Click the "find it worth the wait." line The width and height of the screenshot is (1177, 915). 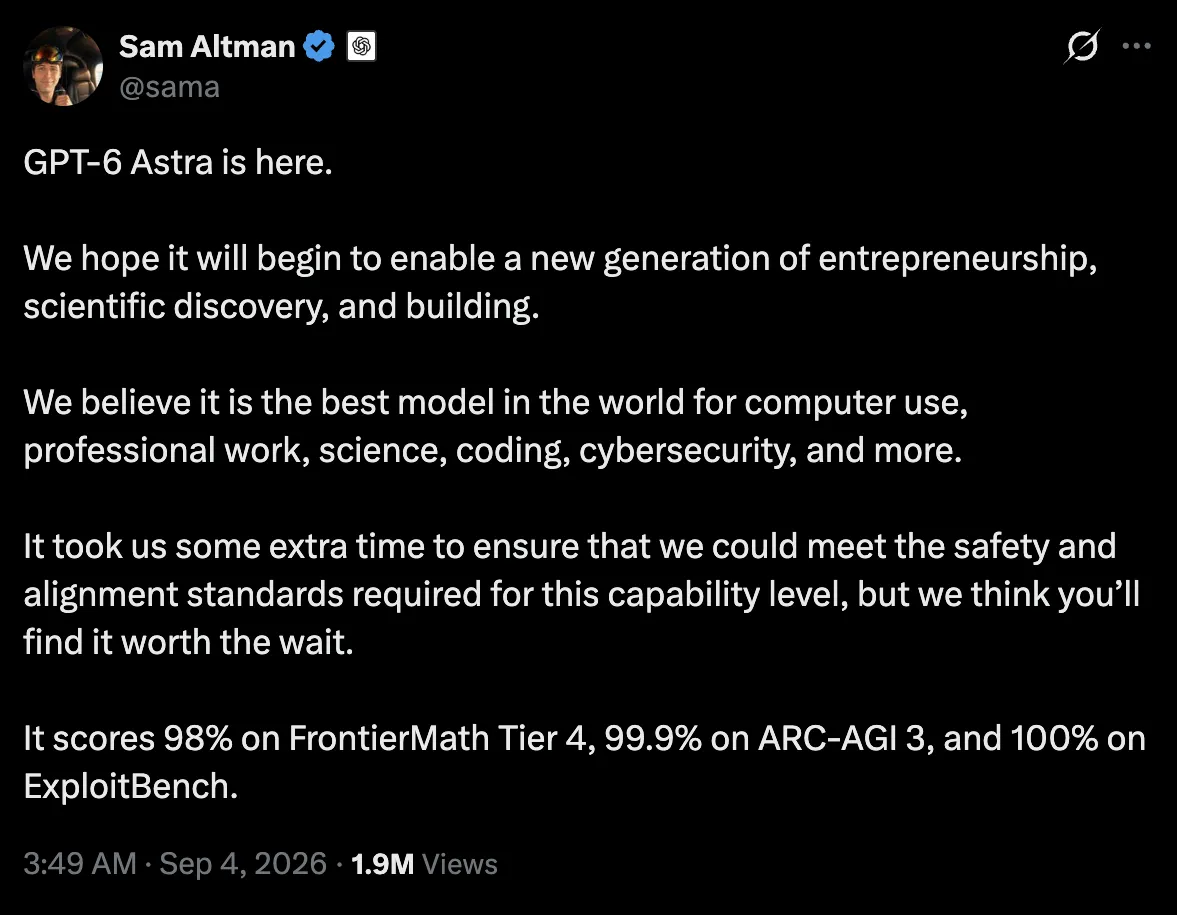pos(188,643)
